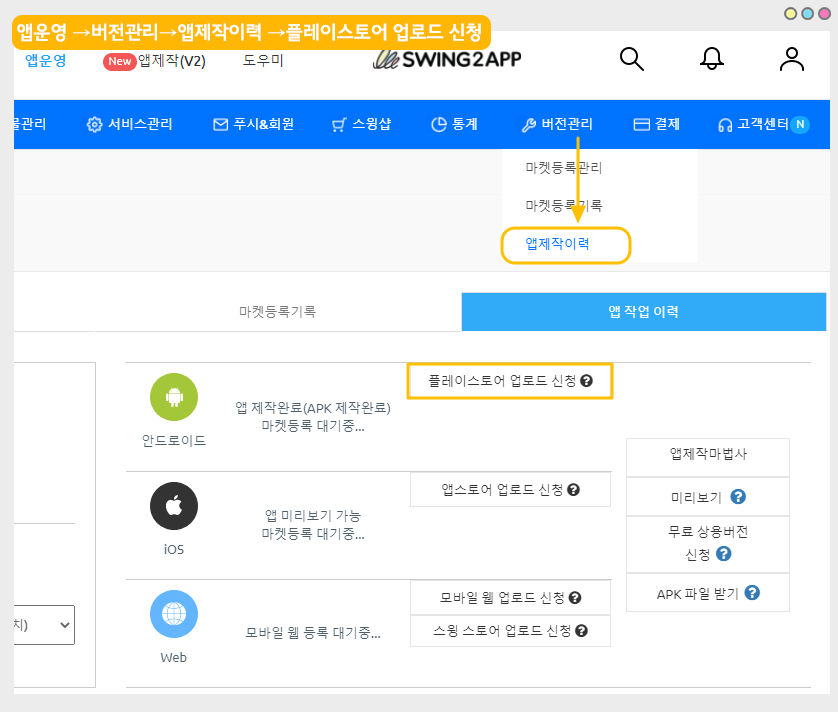Click help icon beside 미리보기

[739, 497]
